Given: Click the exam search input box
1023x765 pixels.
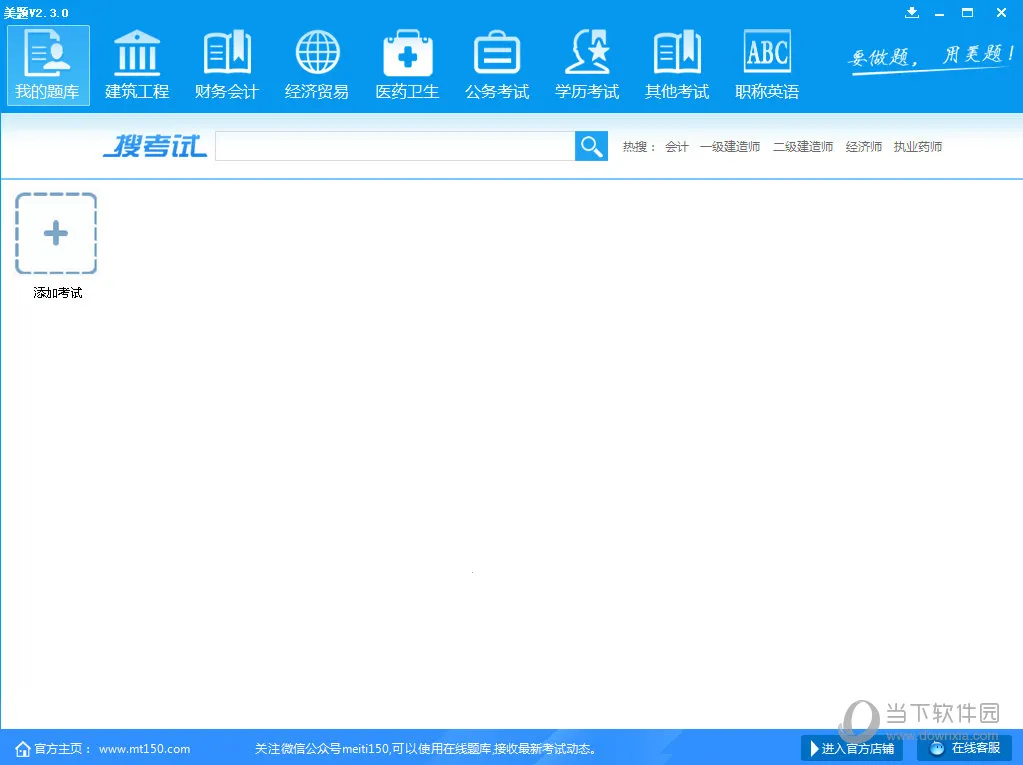Looking at the screenshot, I should pyautogui.click(x=395, y=146).
